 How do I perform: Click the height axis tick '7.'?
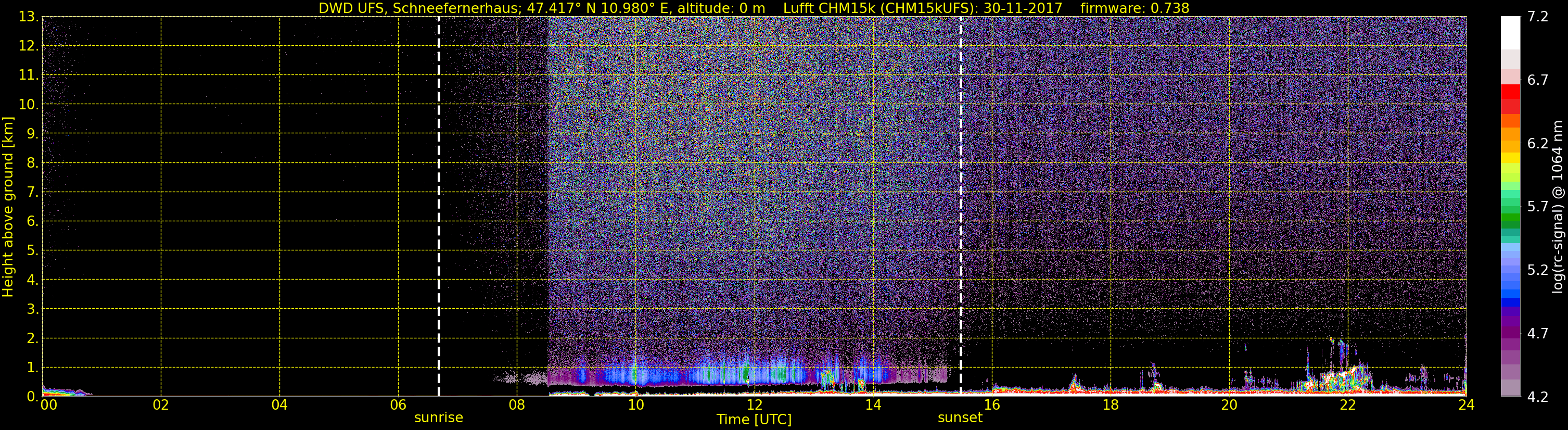pos(32,192)
